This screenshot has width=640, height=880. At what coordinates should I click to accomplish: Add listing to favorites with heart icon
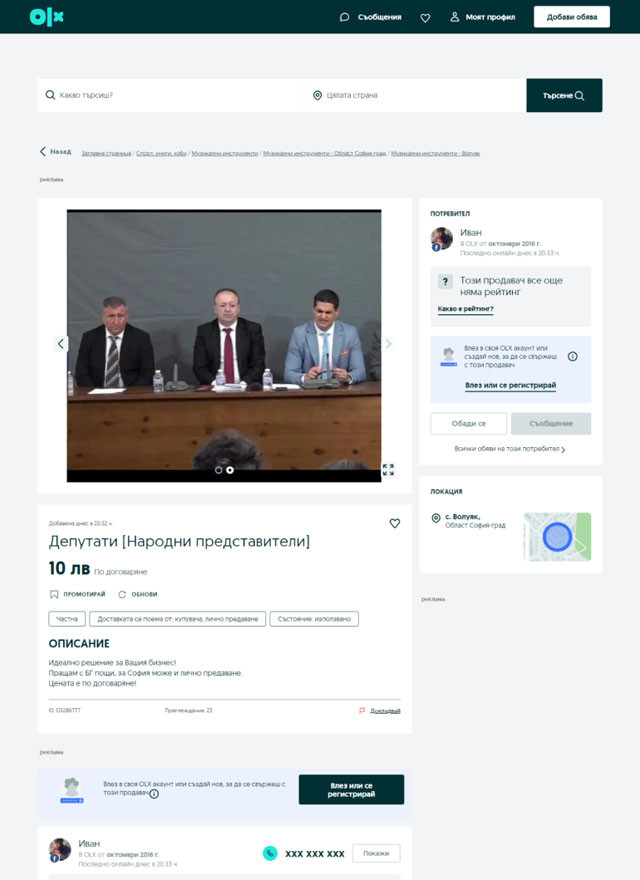click(394, 523)
